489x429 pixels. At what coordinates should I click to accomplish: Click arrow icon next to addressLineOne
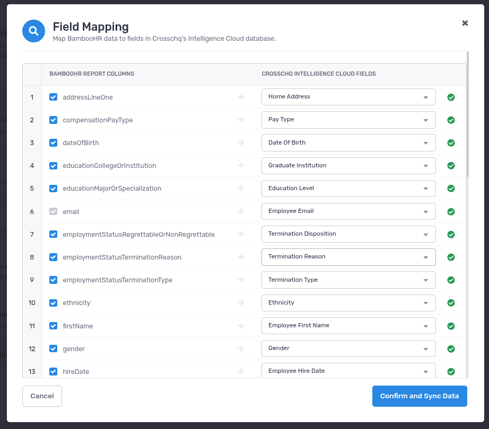241,97
